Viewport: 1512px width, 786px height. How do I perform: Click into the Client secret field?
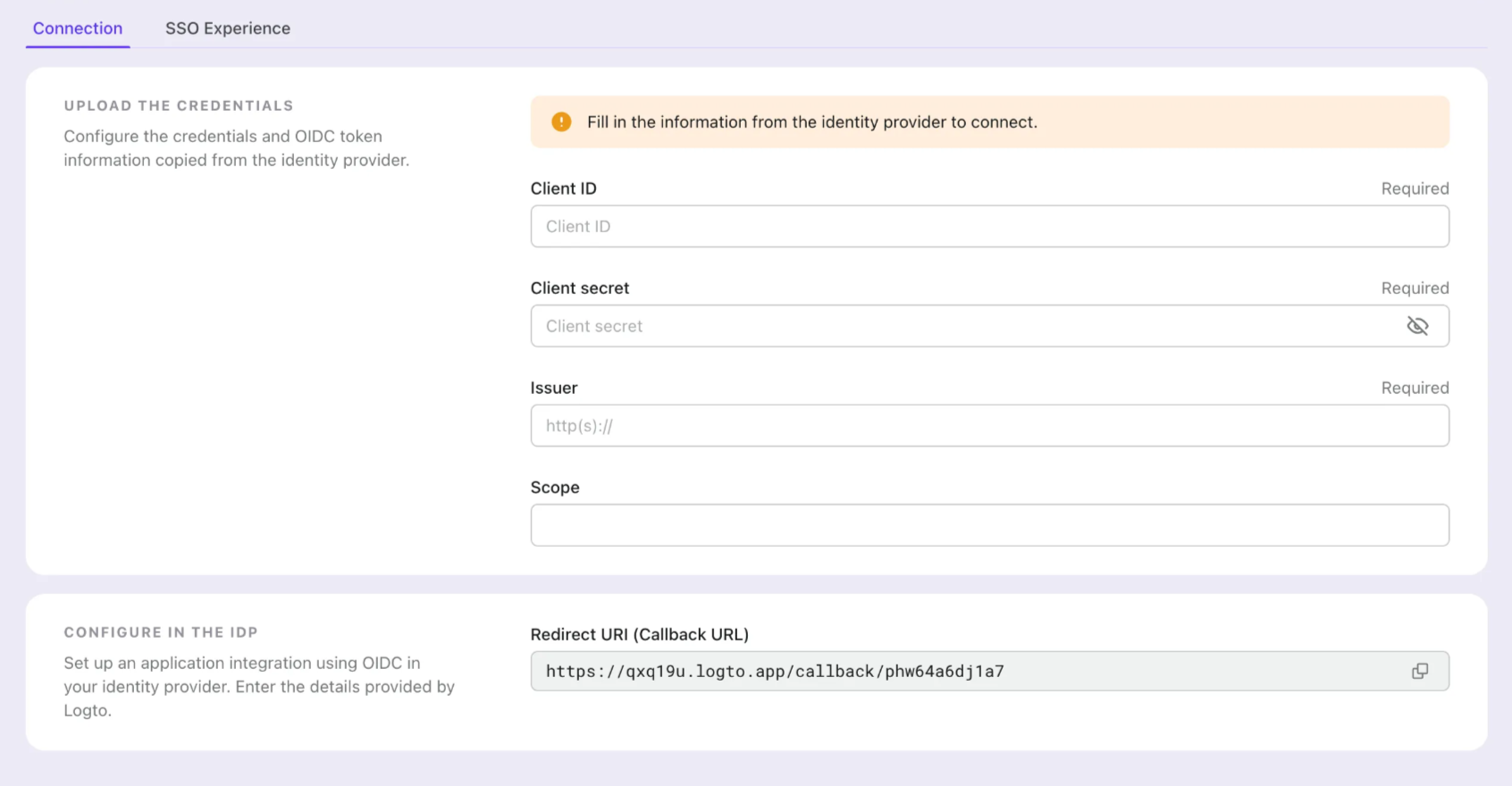click(965, 326)
